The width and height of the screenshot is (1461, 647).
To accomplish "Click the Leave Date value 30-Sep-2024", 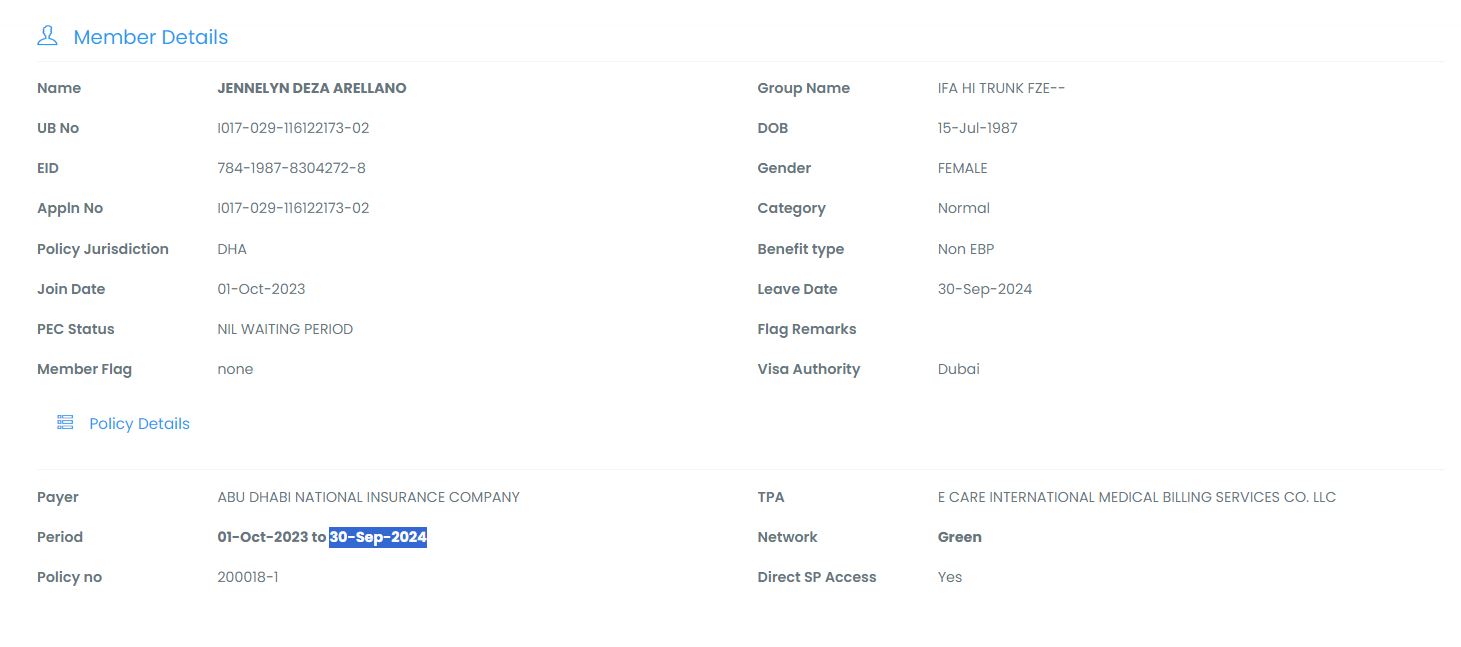I will point(984,289).
